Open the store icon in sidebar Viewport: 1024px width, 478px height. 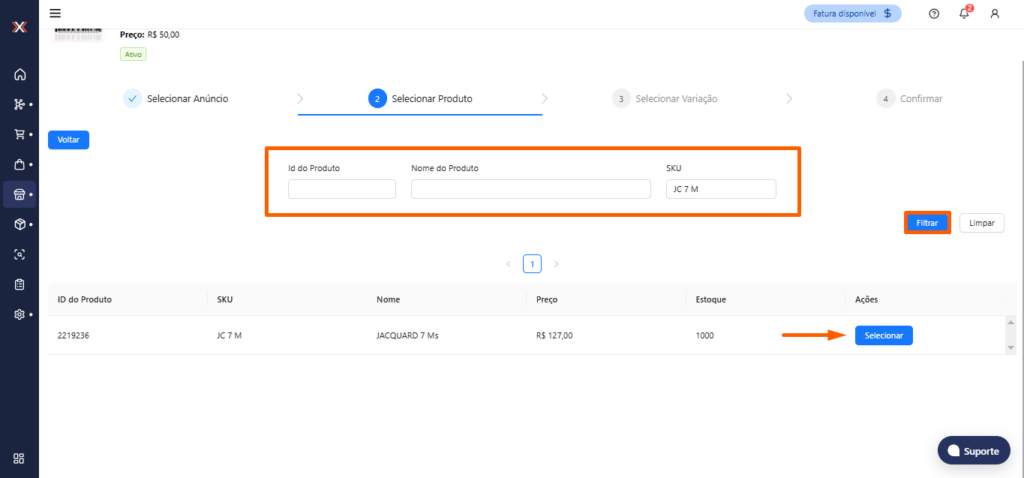(x=19, y=194)
